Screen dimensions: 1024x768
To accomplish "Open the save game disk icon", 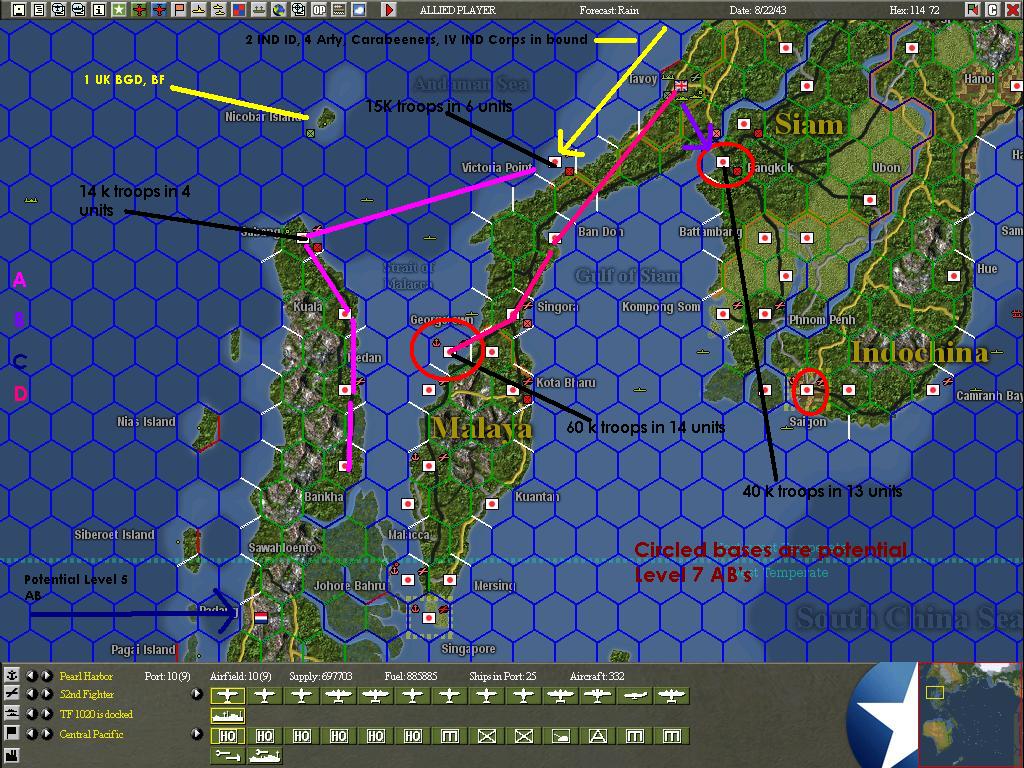I will point(19,10).
